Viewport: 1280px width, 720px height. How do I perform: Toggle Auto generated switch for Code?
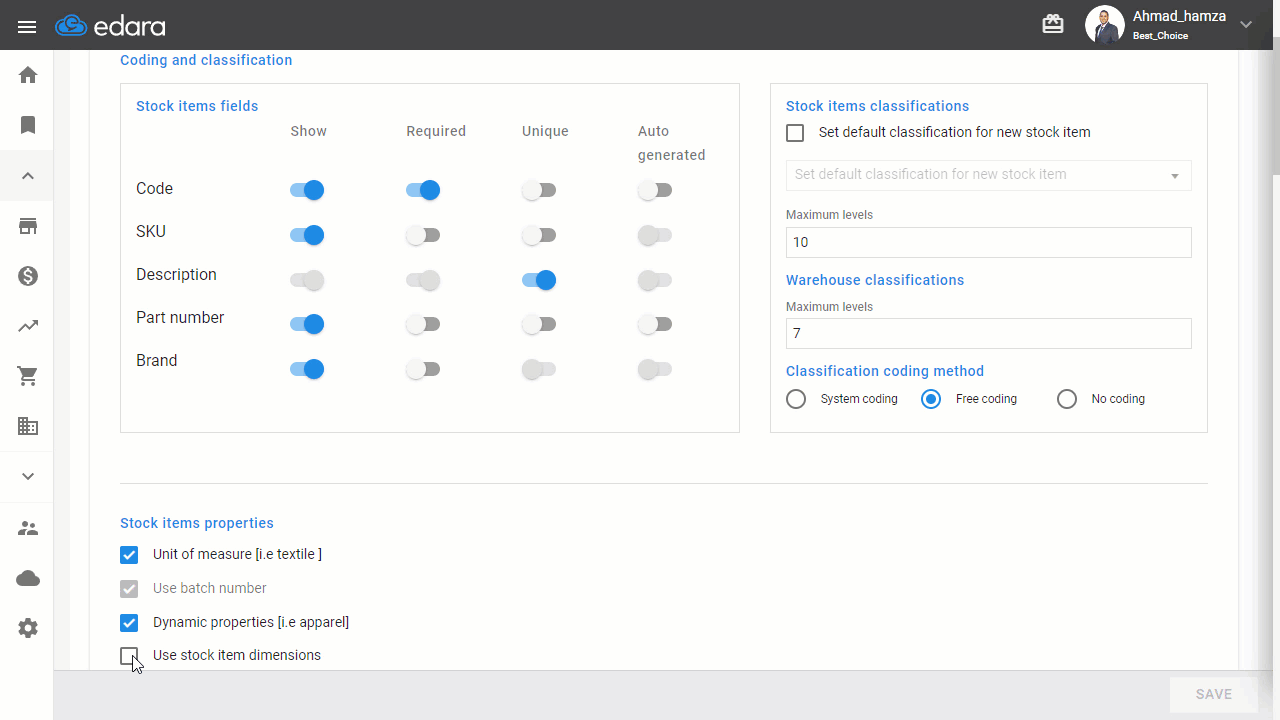(655, 190)
